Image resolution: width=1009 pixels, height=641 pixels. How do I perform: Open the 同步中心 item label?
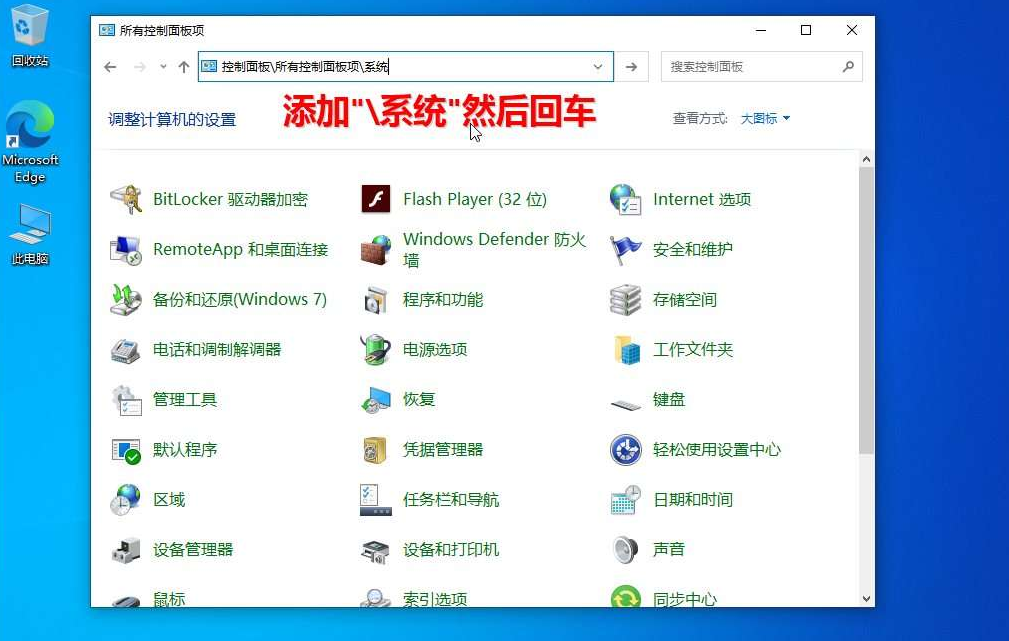pos(685,599)
